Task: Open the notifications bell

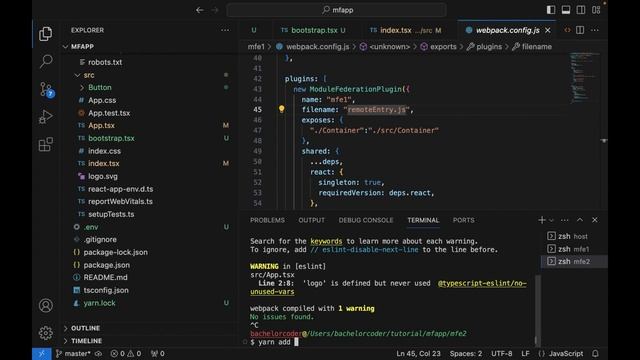Action: (595, 353)
